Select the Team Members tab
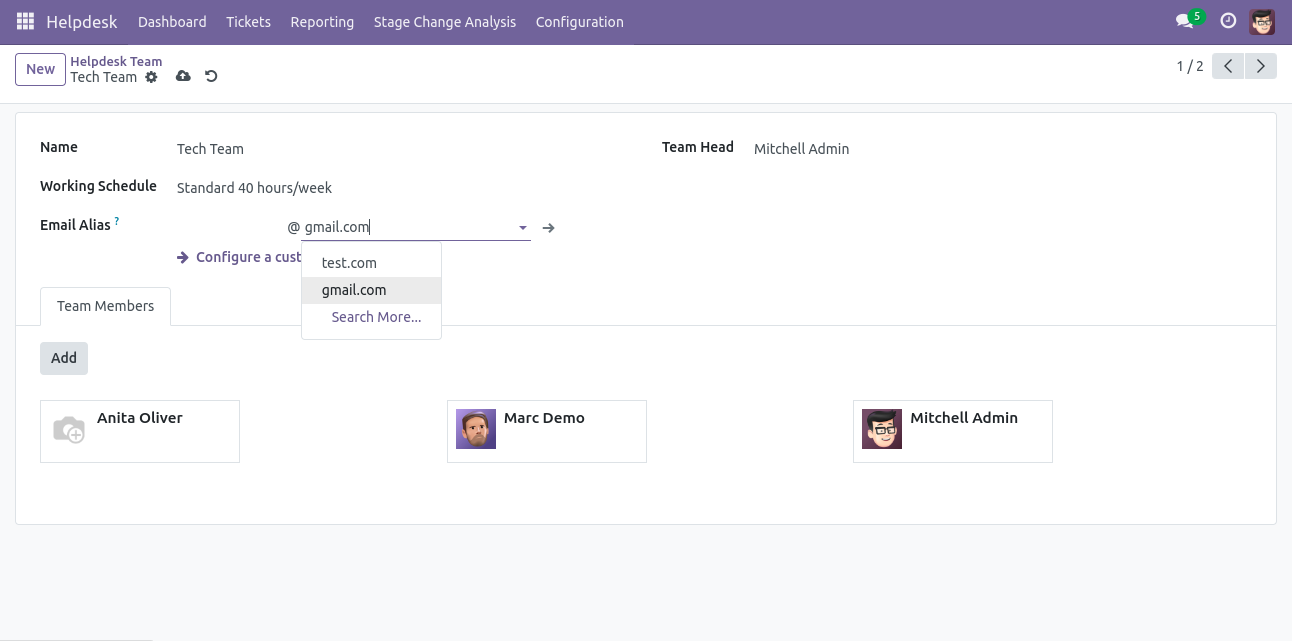The width and height of the screenshot is (1292, 641). (105, 306)
